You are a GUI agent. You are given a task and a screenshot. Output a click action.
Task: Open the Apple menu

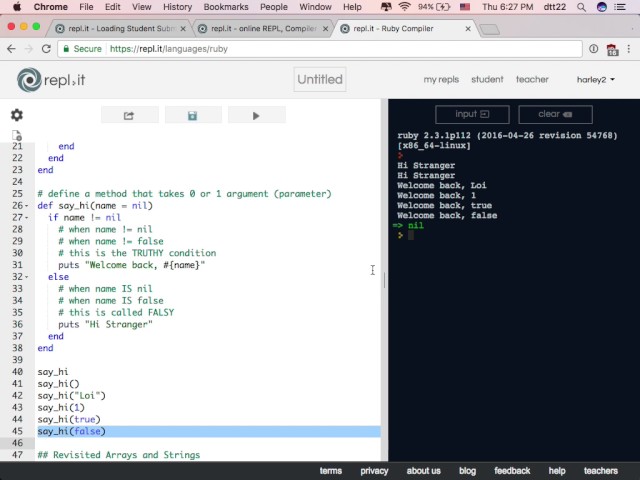(x=16, y=7)
